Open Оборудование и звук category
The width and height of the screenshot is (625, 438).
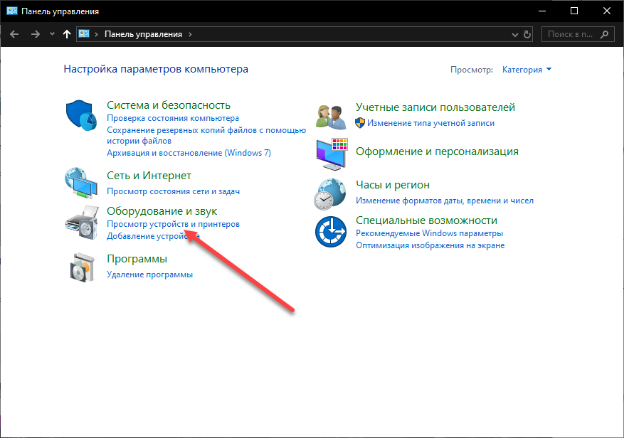162,211
